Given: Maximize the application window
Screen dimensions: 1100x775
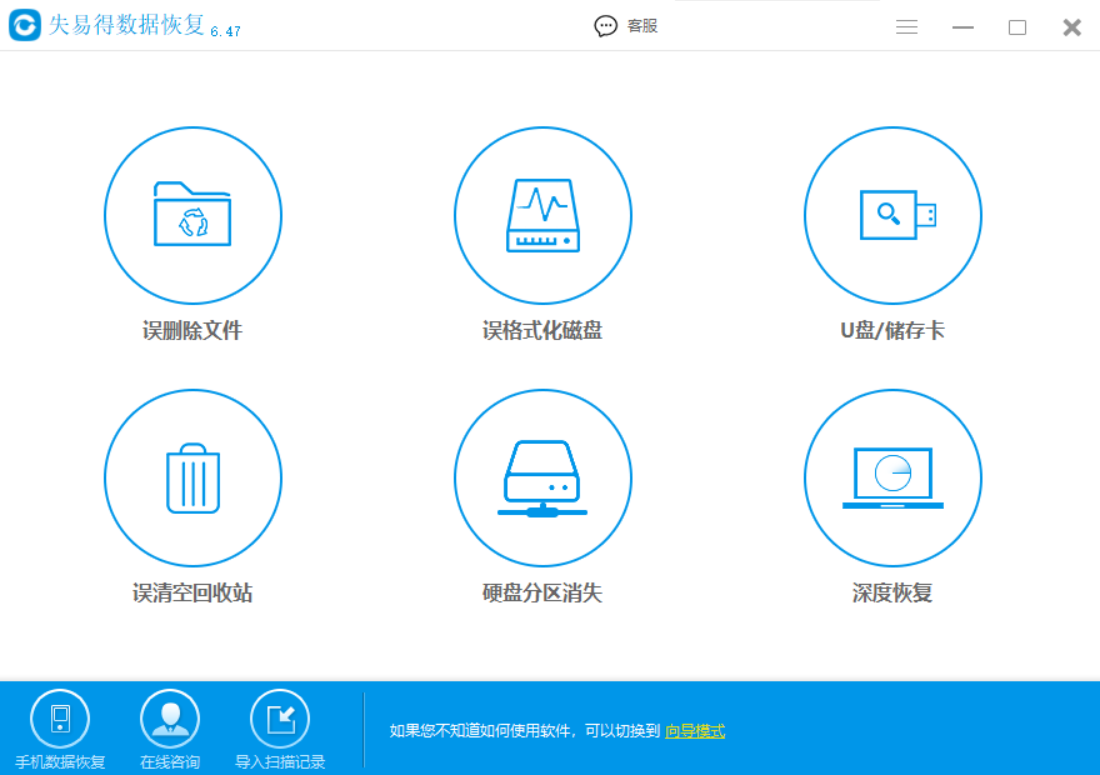Looking at the screenshot, I should click(1017, 27).
